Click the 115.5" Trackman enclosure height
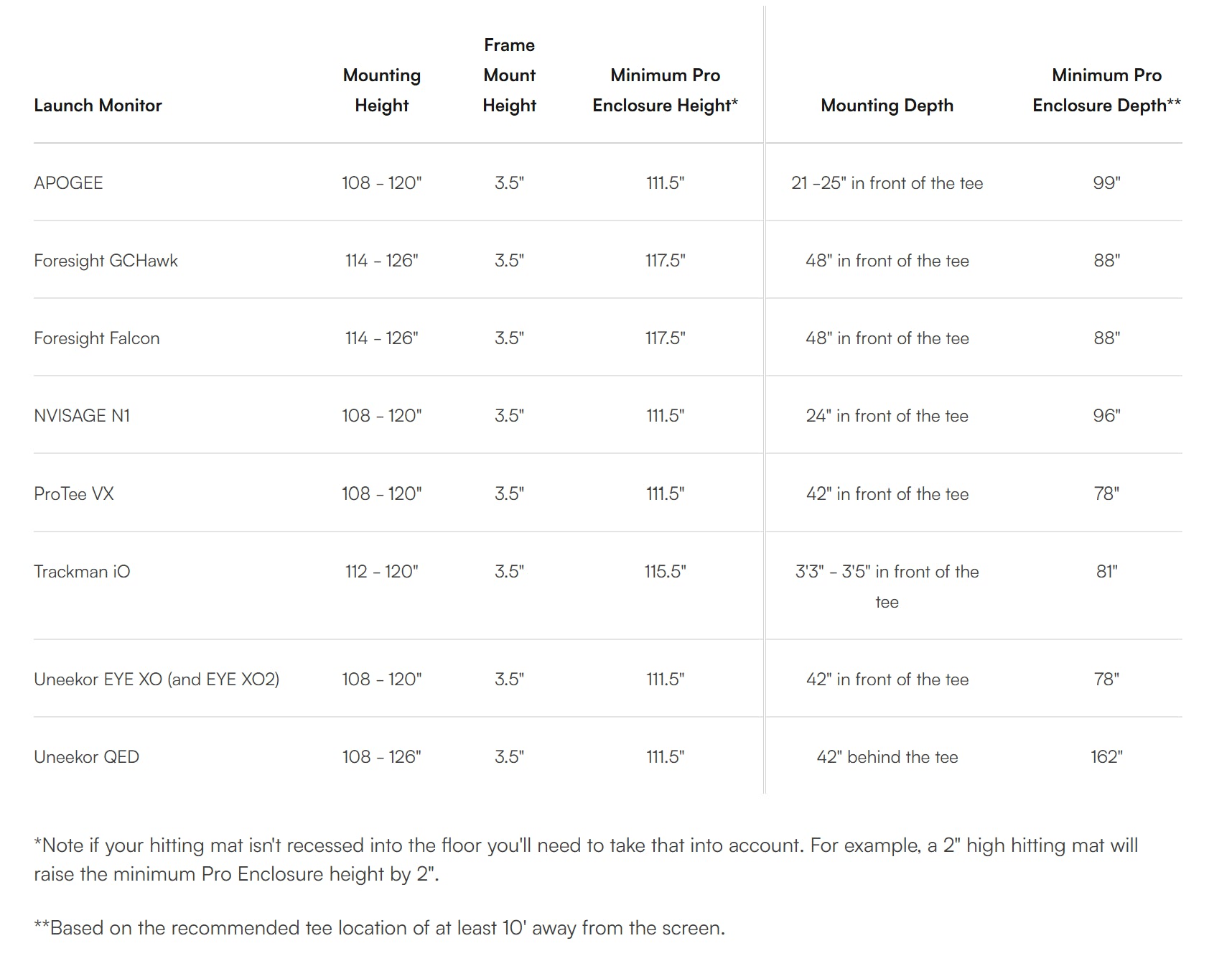The width and height of the screenshot is (1232, 974). click(x=666, y=572)
